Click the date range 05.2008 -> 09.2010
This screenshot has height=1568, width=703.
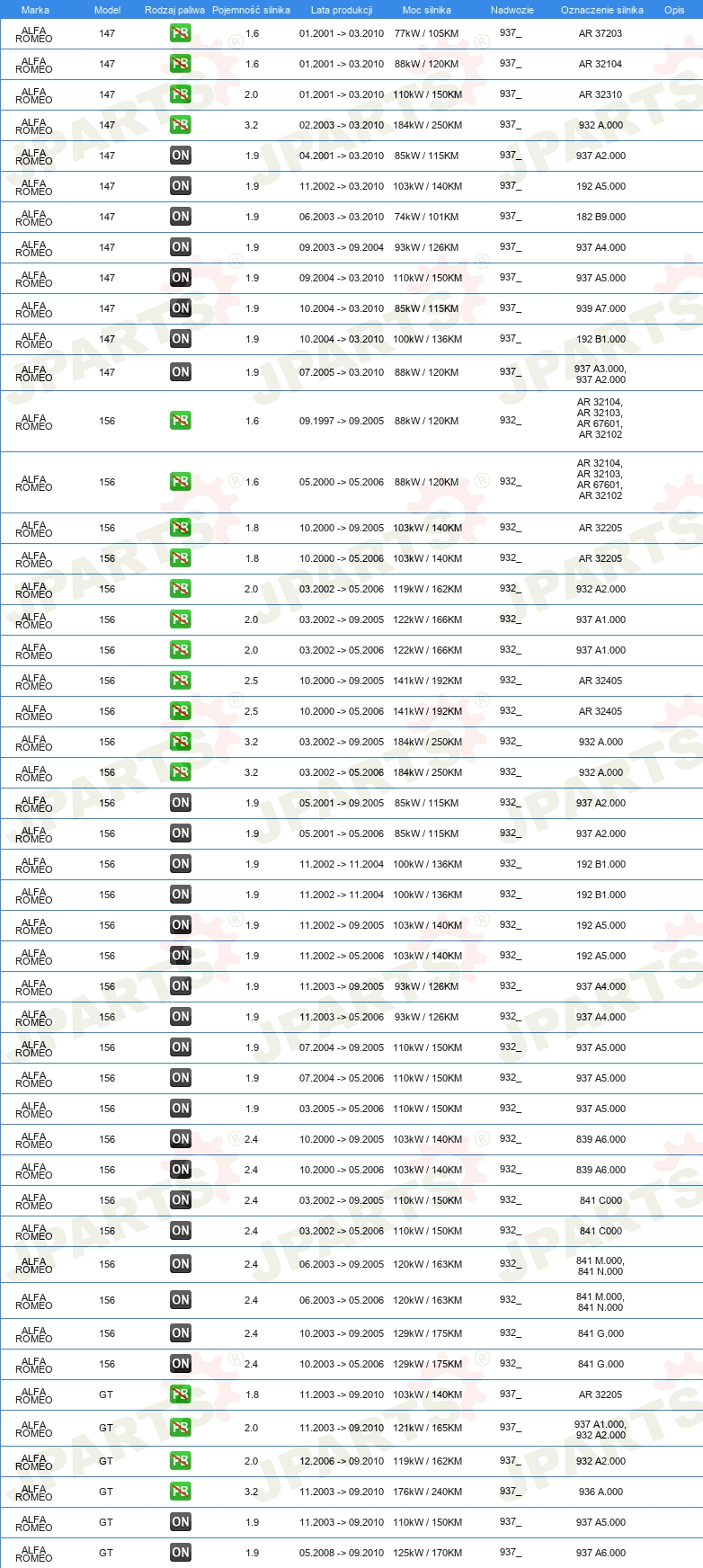point(342,1553)
